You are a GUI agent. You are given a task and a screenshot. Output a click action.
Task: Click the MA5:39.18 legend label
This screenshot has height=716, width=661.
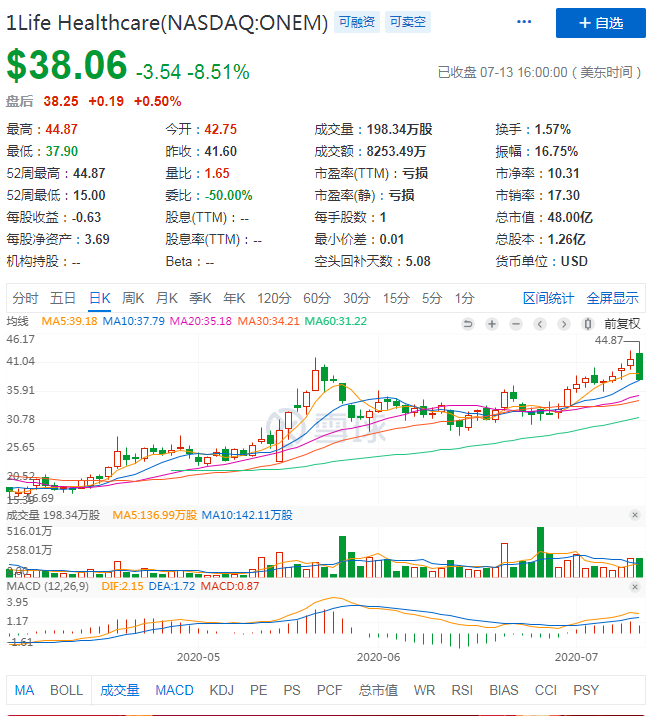coord(69,321)
